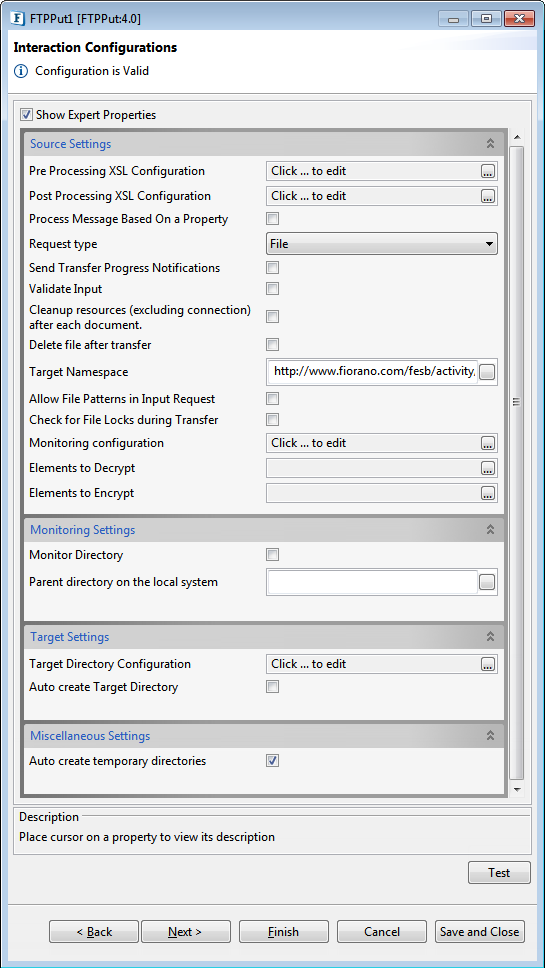Collapse the Source Settings section
Screen dimensions: 545x968
(x=490, y=144)
